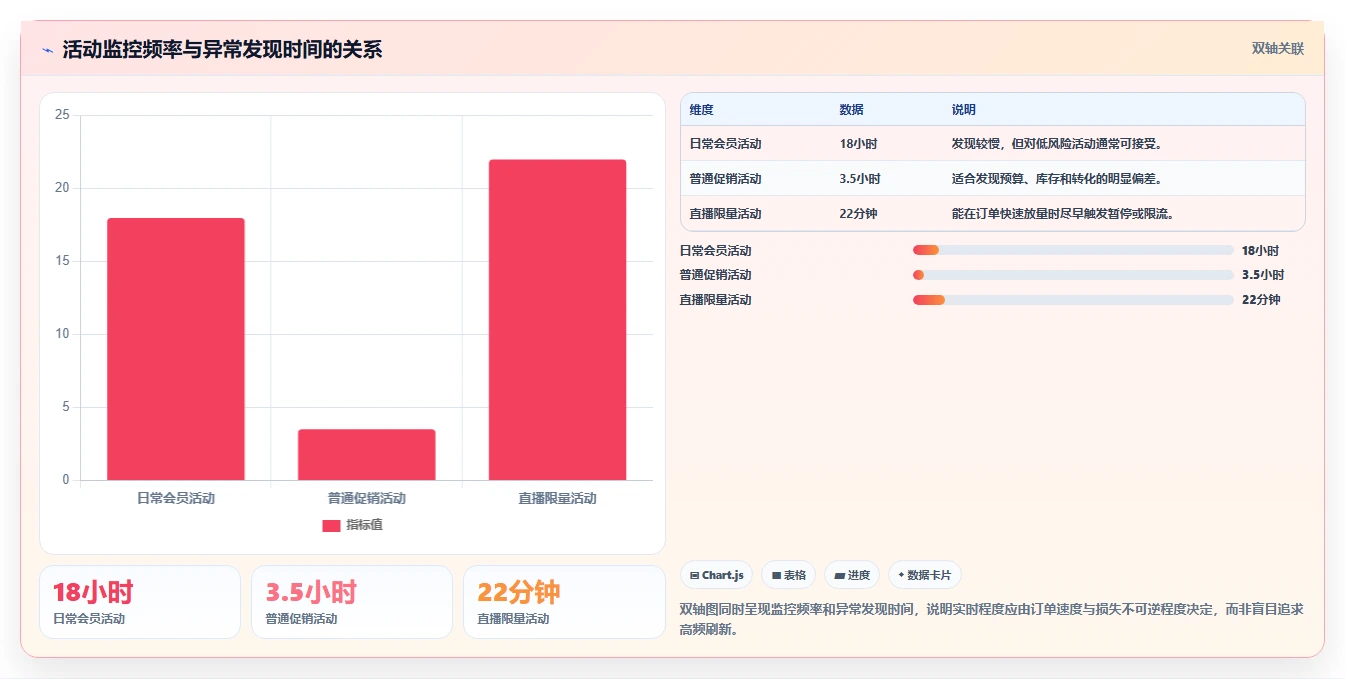Open the 22分钟 data card
Viewport: 1345px width, 679px height.
tap(564, 602)
